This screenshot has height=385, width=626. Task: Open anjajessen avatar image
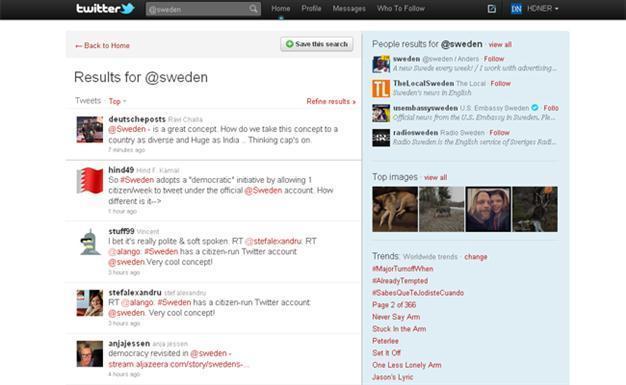90,354
